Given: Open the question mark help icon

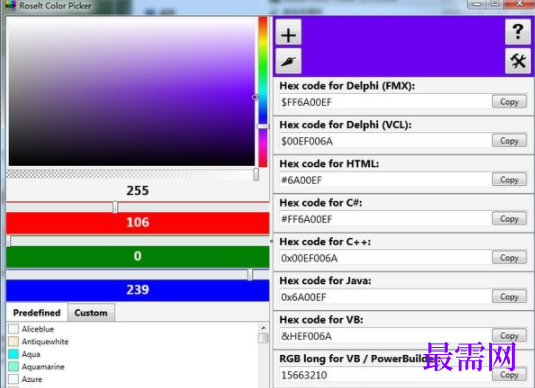Looking at the screenshot, I should coord(518,32).
